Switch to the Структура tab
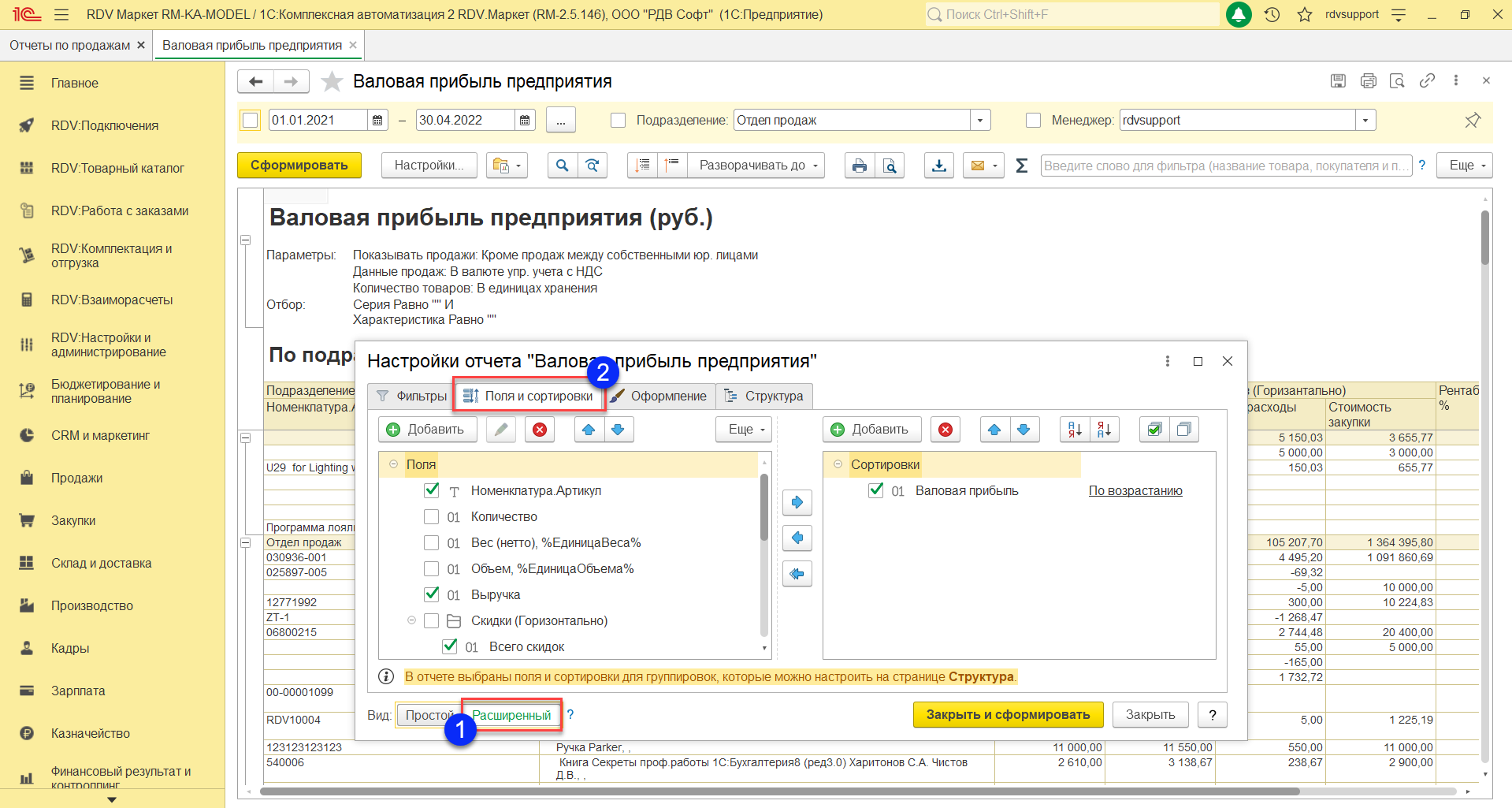The image size is (1512, 808). point(764,396)
